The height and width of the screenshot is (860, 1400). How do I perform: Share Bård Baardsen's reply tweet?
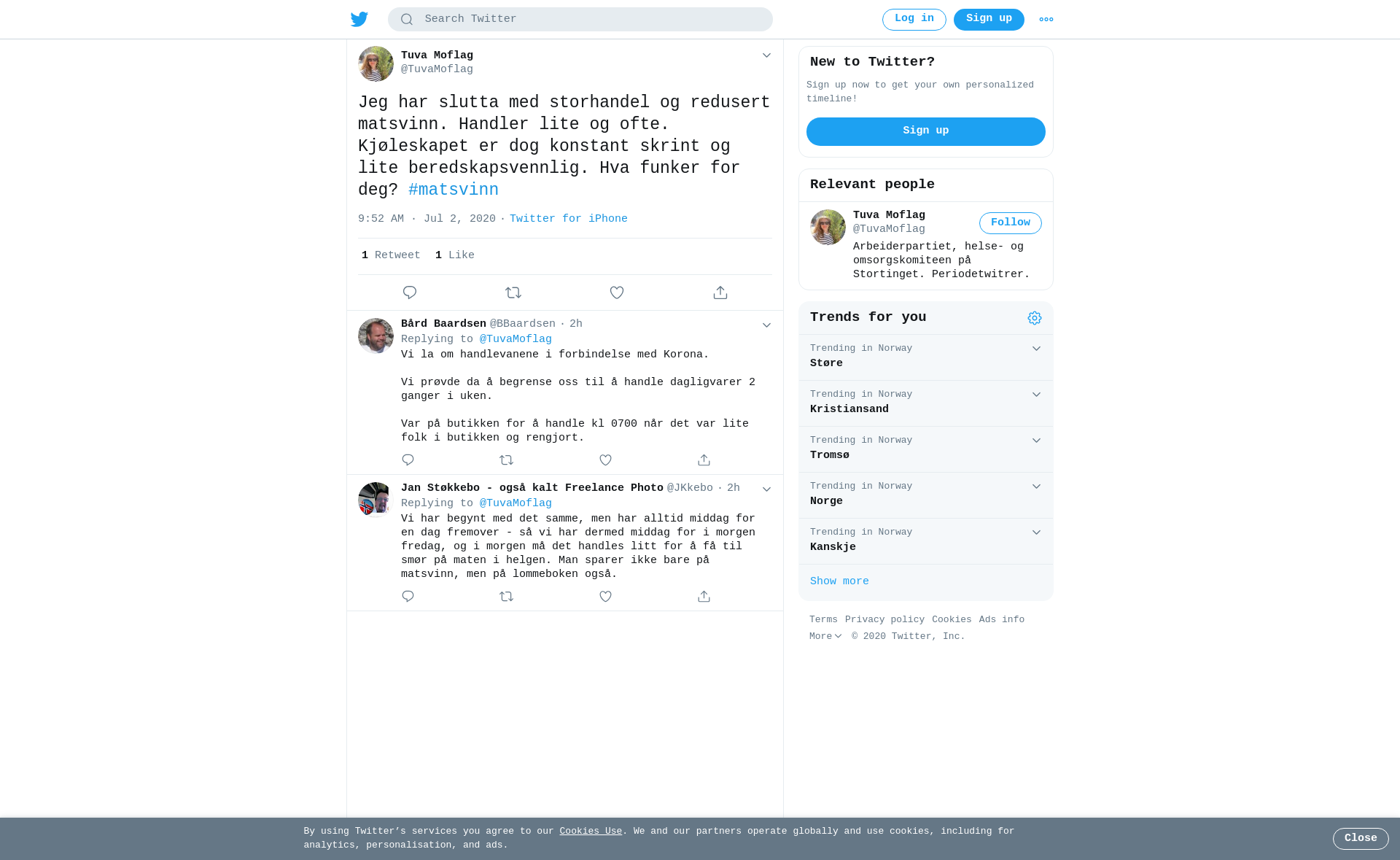[704, 460]
